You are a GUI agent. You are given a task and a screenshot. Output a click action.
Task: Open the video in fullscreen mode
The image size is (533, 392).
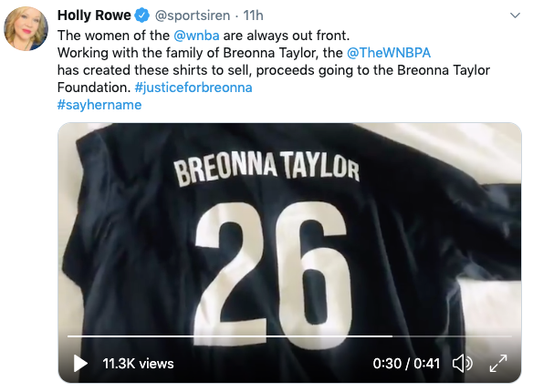coord(498,363)
